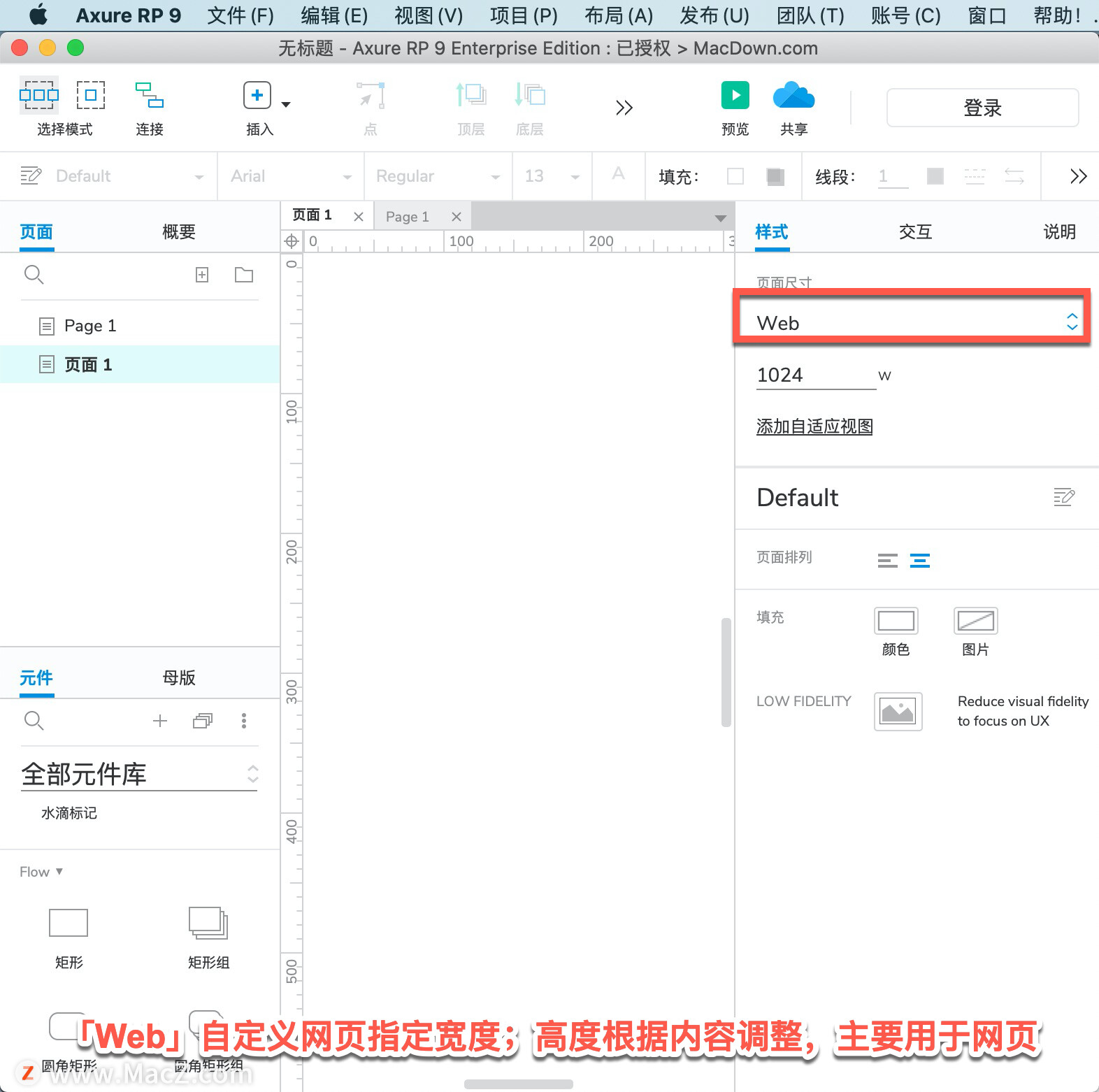Viewport: 1099px width, 1092px height.
Task: Click the page style edit icon
Action: [1064, 497]
